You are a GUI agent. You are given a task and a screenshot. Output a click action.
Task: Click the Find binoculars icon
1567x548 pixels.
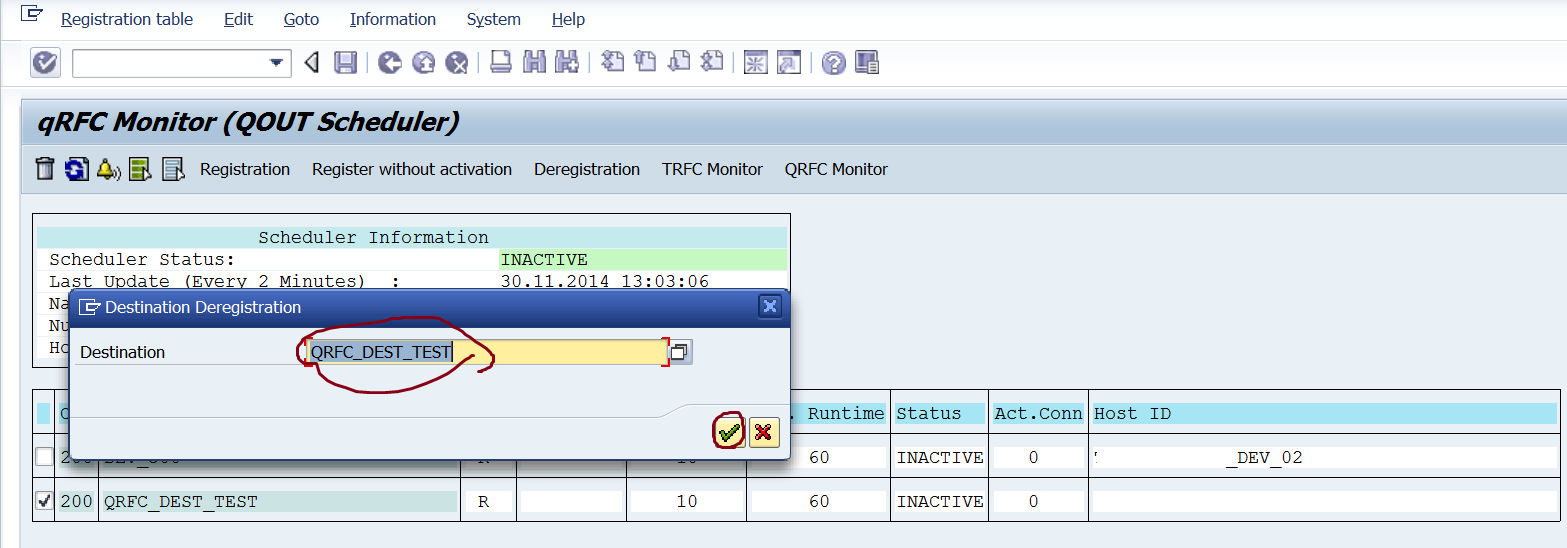coord(535,63)
